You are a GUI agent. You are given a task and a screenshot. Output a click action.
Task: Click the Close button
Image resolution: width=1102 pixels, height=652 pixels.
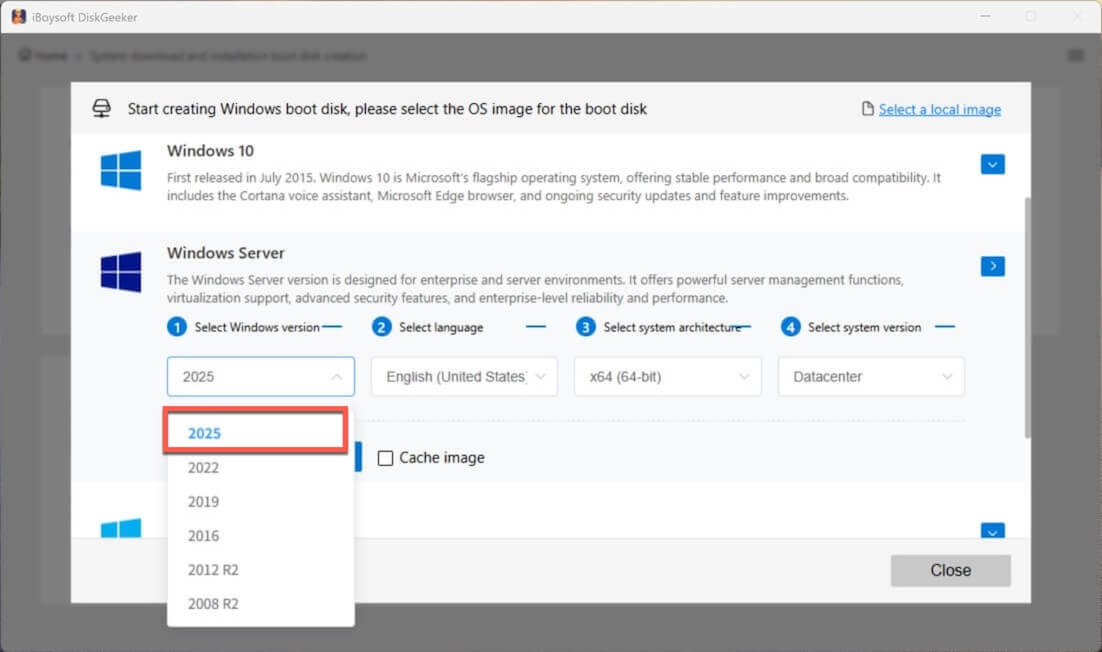coord(950,570)
